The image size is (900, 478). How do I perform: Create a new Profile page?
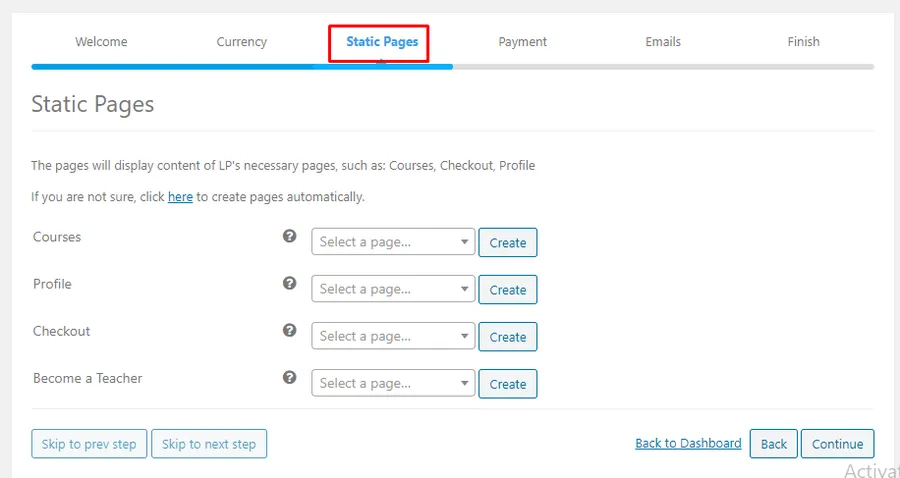pos(507,289)
